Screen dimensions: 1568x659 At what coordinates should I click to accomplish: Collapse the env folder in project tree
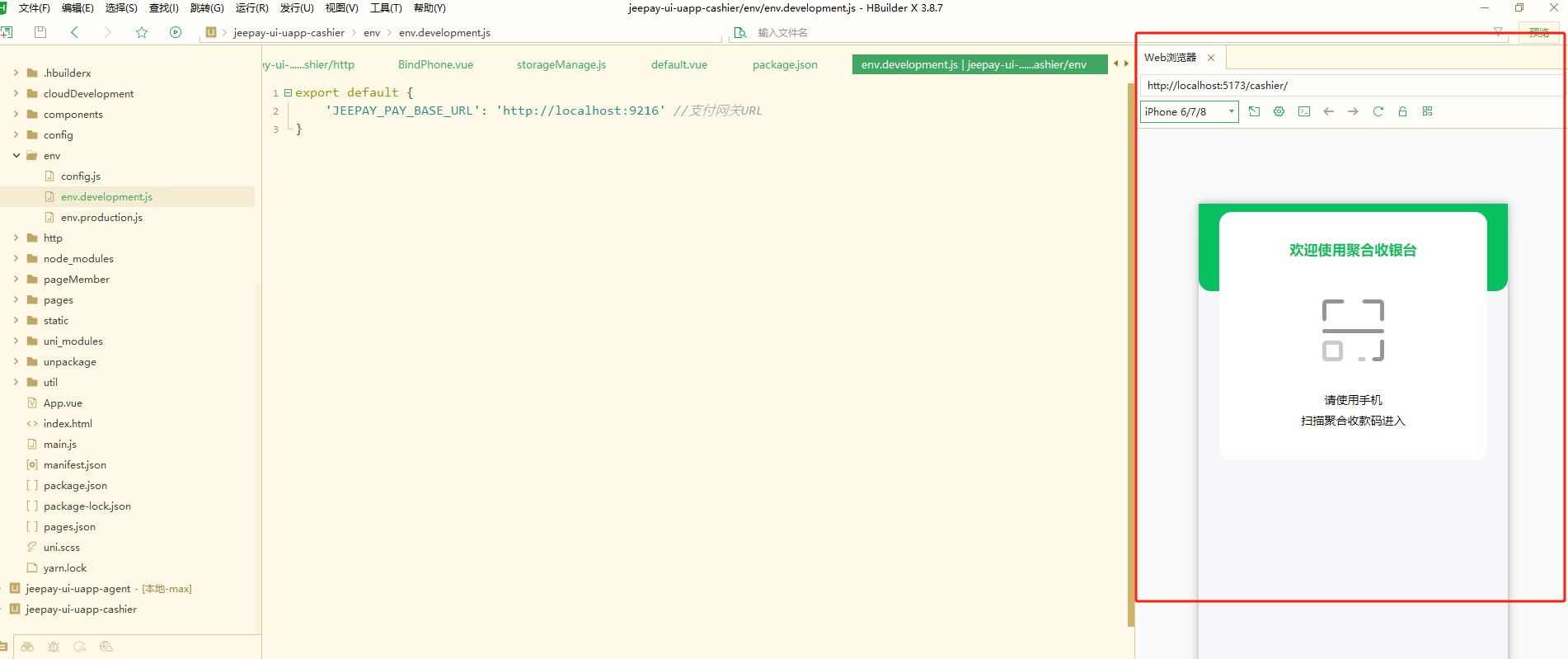coord(16,155)
